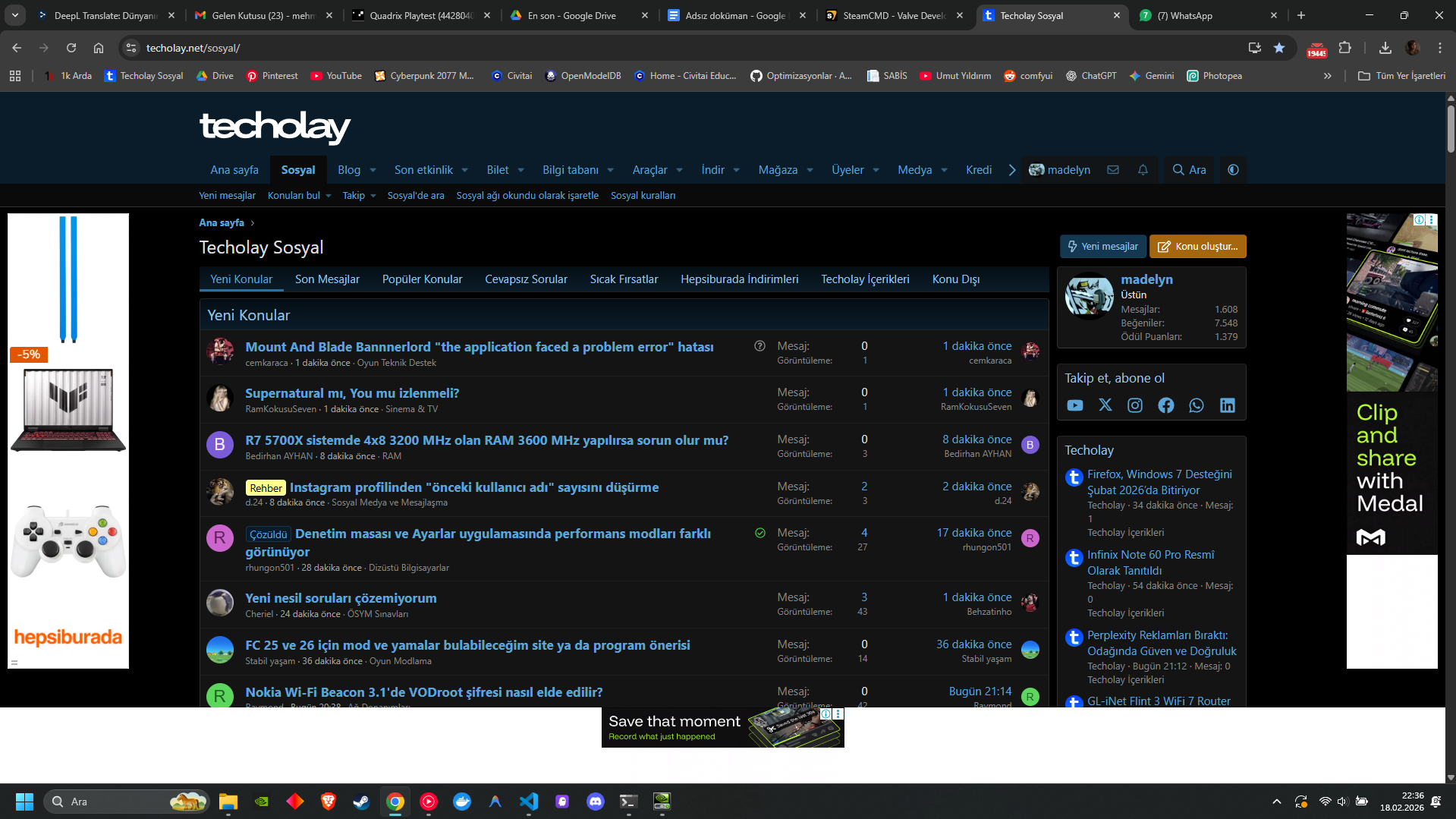Reload the page

point(71,48)
